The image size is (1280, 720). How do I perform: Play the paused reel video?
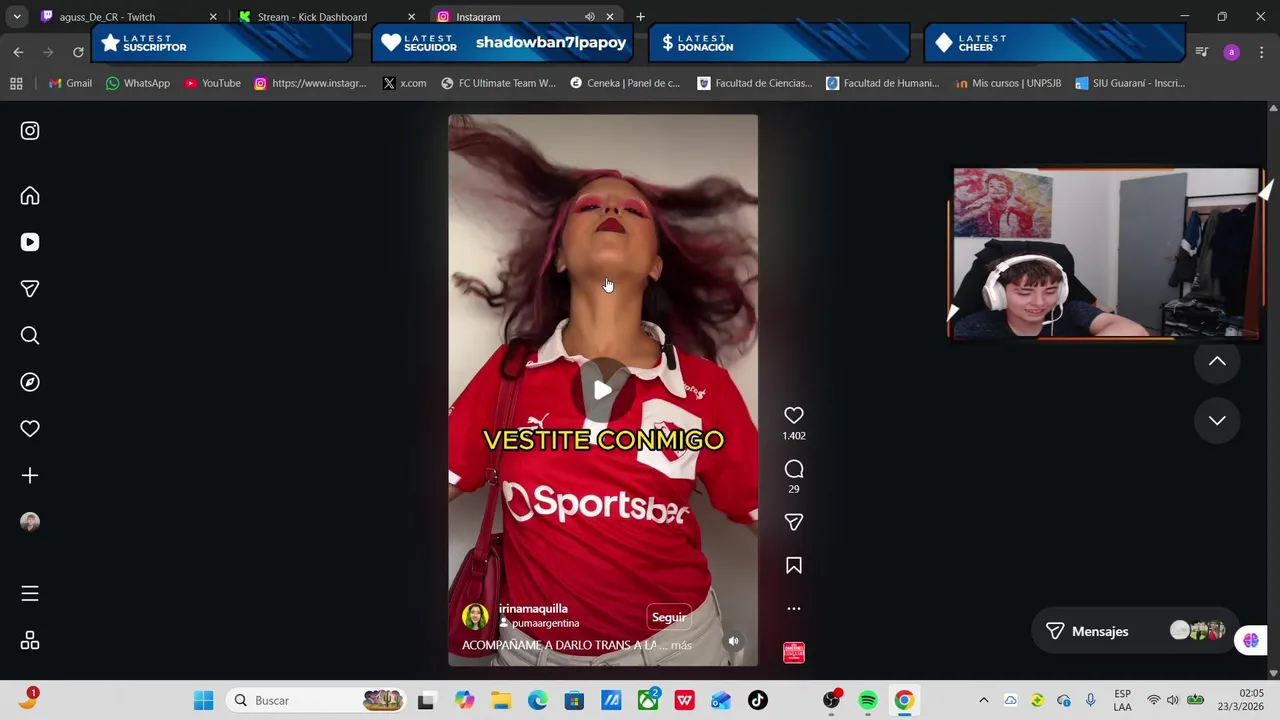603,391
